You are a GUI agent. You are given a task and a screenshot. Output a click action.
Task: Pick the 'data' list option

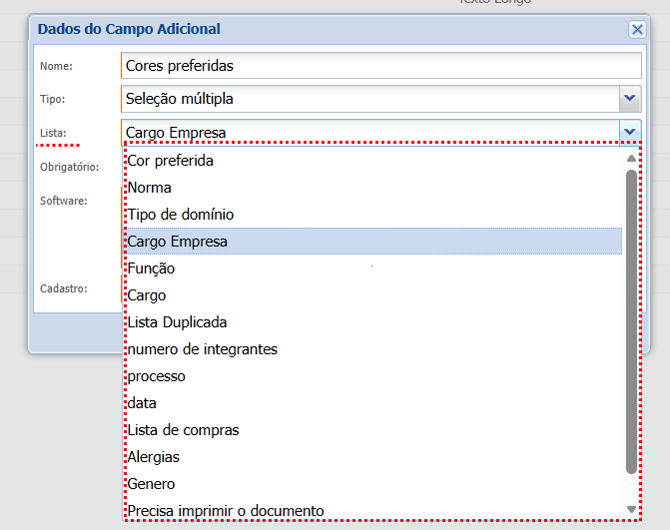tap(141, 403)
